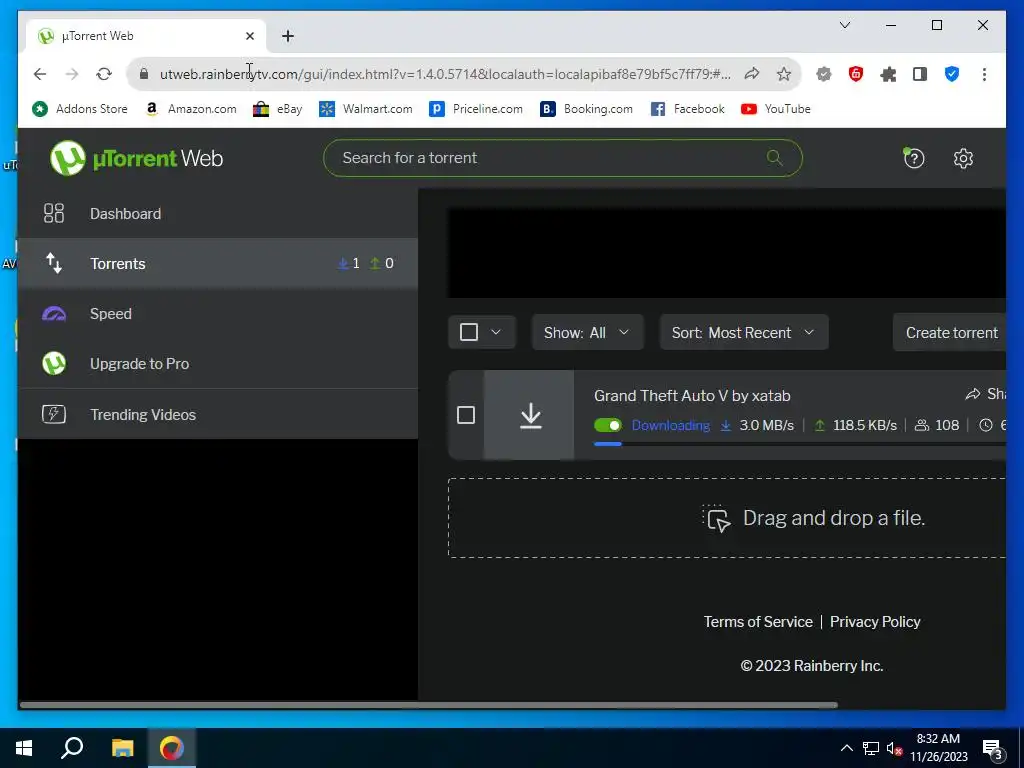
Task: Click the search magnifier in torrent search
Action: click(x=775, y=157)
